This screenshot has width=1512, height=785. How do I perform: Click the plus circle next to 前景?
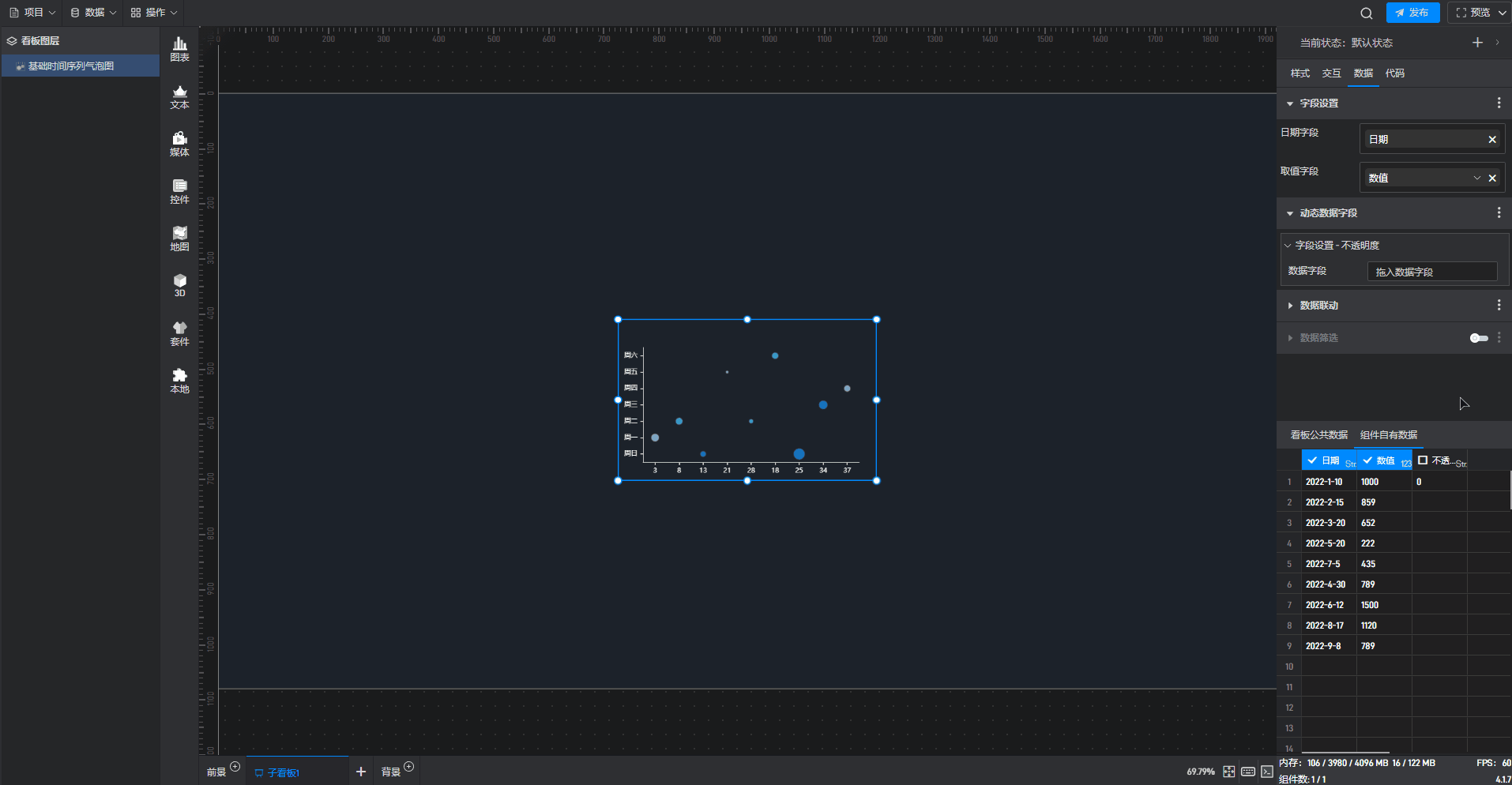235,766
